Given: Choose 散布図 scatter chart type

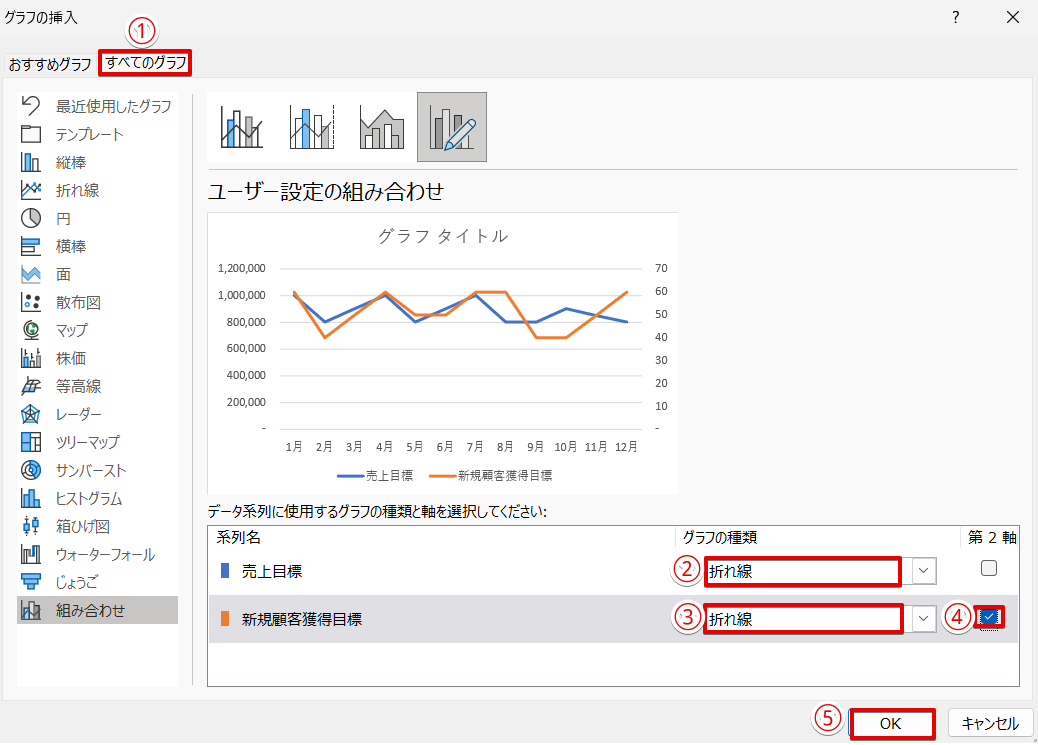Looking at the screenshot, I should click(77, 302).
